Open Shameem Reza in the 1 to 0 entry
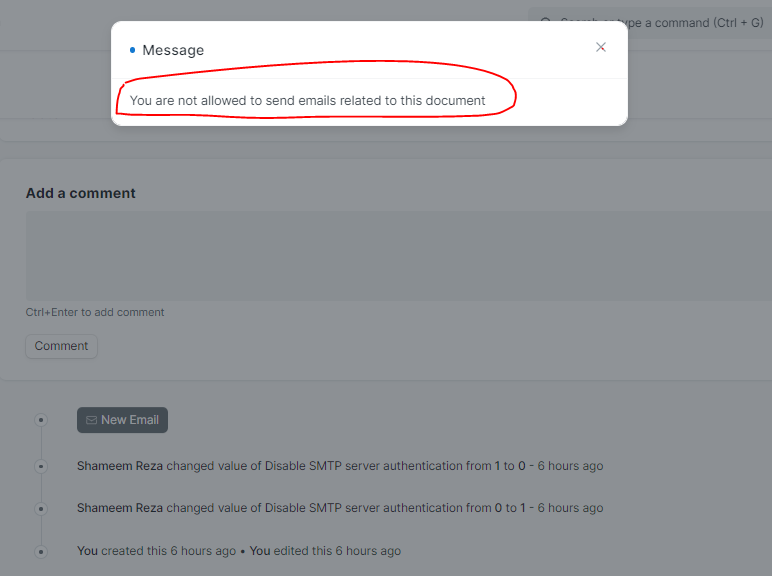The width and height of the screenshot is (772, 576). (x=120, y=466)
